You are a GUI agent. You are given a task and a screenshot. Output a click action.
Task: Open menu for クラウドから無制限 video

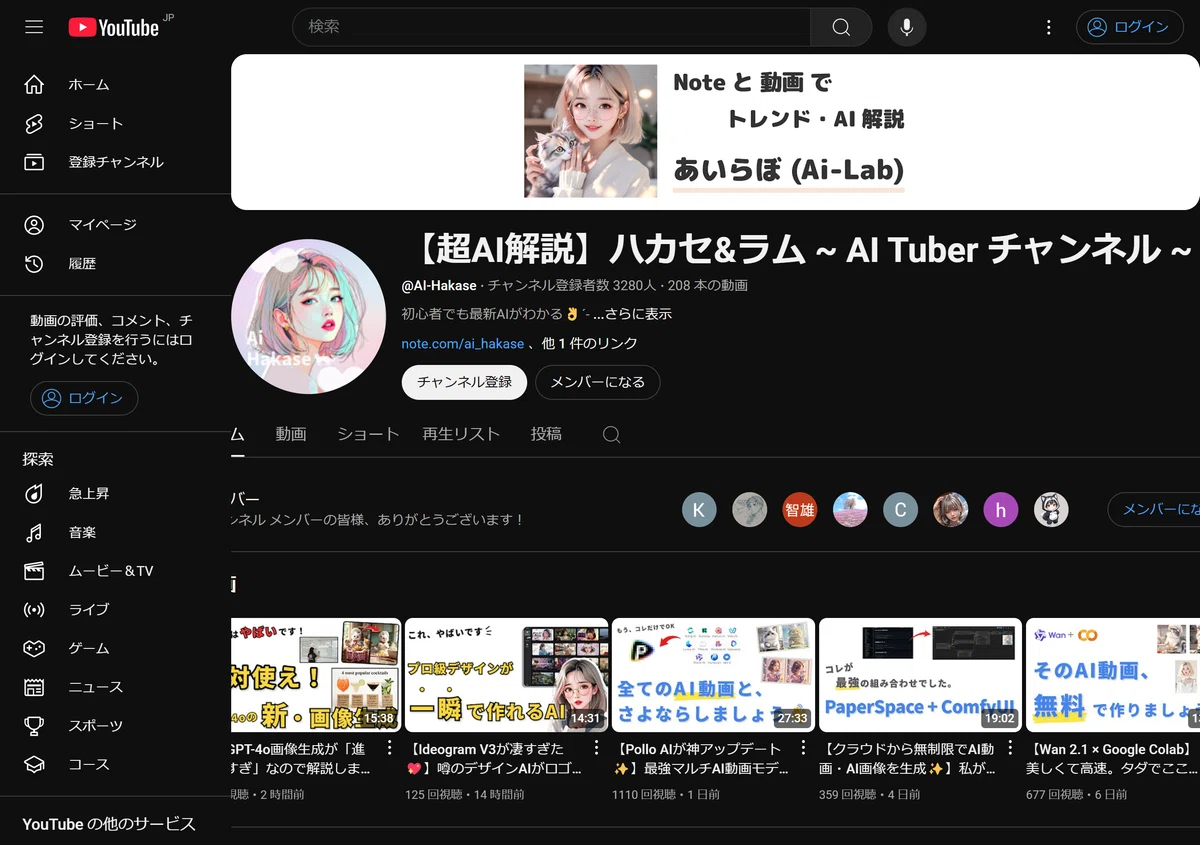(1010, 748)
